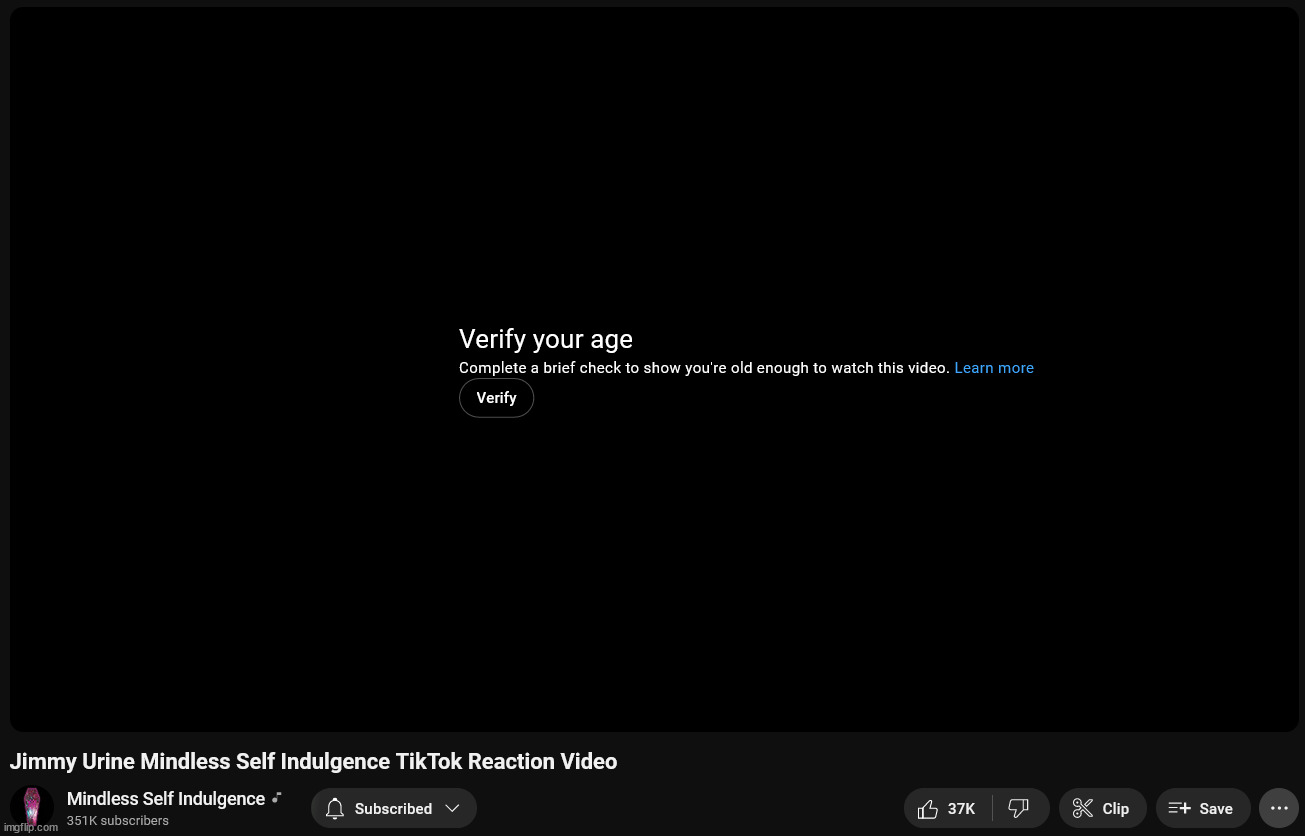The width and height of the screenshot is (1305, 836).
Task: Click the thumbs-up like icon
Action: coord(927,809)
